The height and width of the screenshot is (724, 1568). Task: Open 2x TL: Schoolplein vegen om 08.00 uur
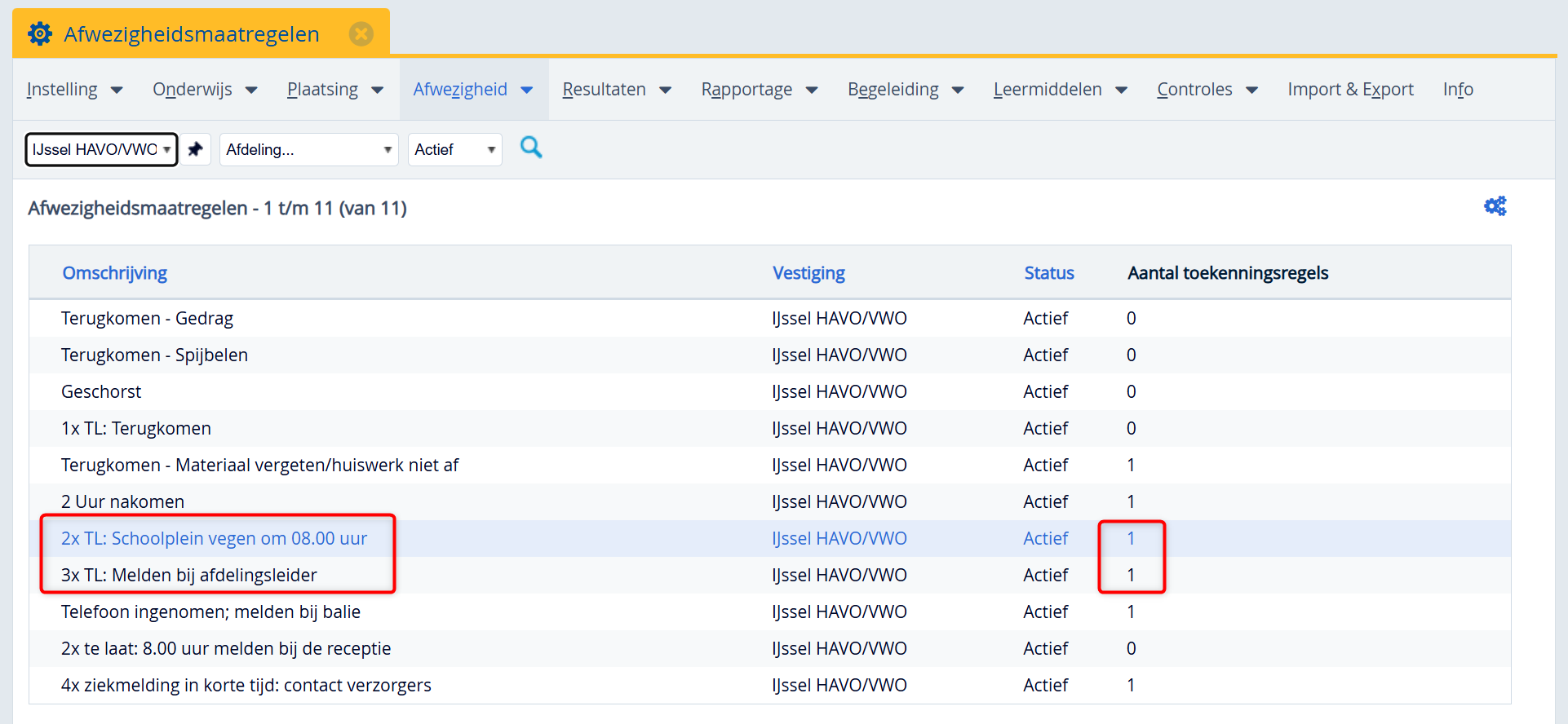point(214,538)
